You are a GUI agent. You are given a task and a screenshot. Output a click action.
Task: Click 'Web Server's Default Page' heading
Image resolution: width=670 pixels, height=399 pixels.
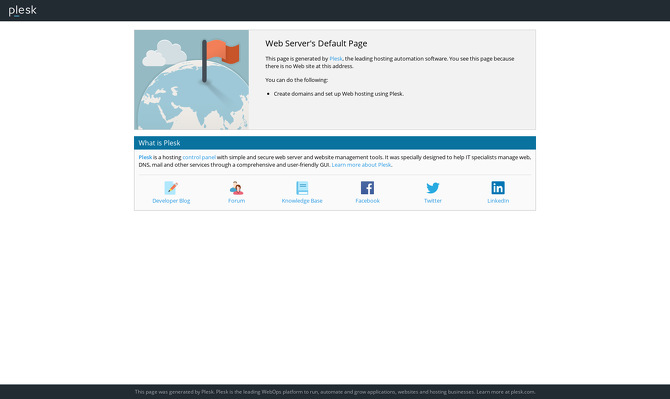(x=316, y=44)
